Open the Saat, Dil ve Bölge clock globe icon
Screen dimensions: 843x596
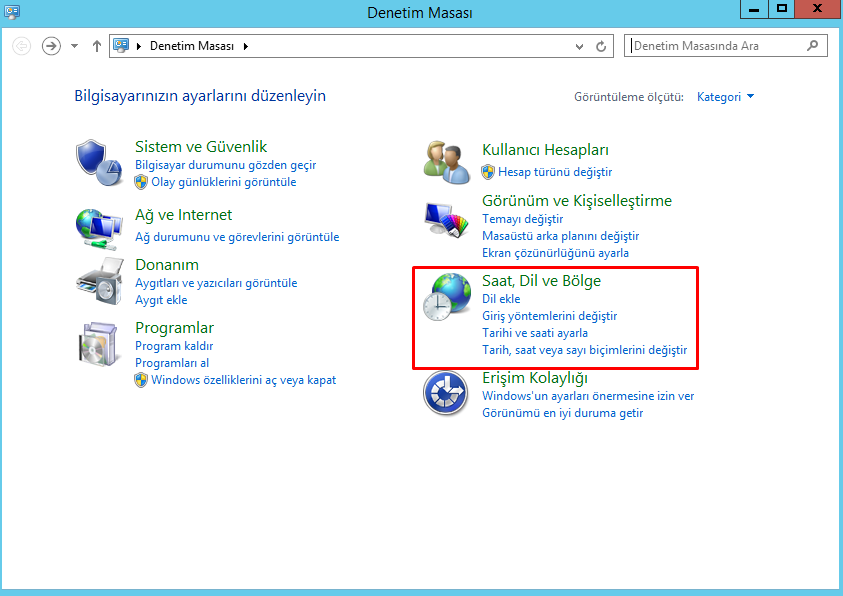pos(446,297)
